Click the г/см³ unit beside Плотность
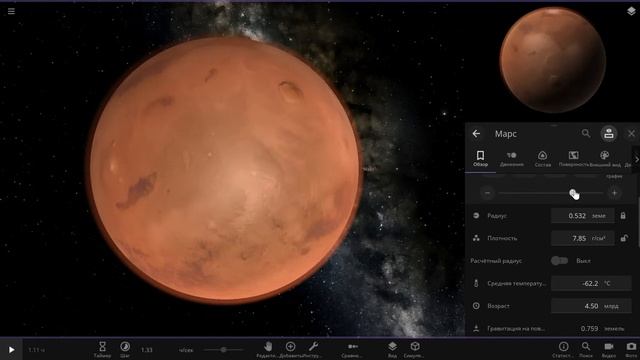The width and height of the screenshot is (640, 360). (599, 238)
